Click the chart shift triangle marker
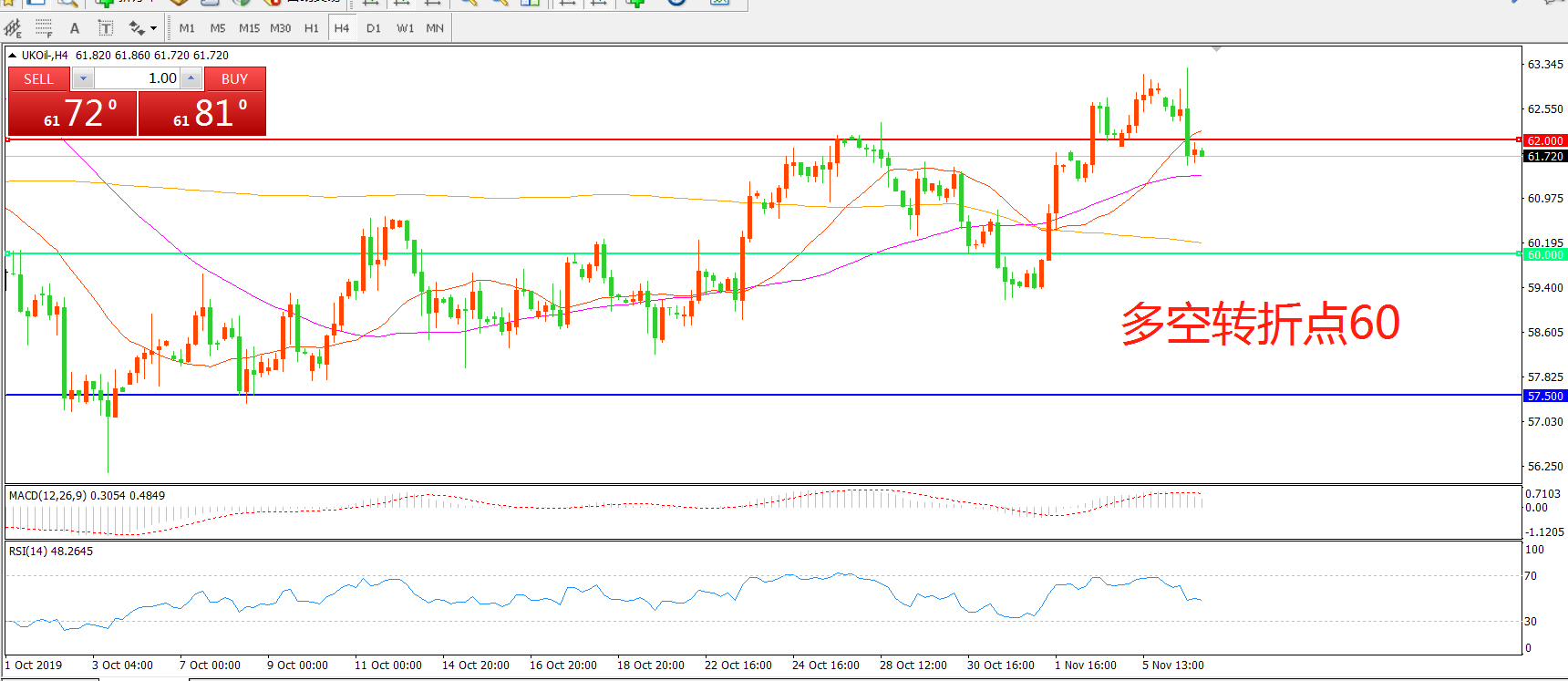Screen dimensions: 1568x681 click(x=1216, y=49)
